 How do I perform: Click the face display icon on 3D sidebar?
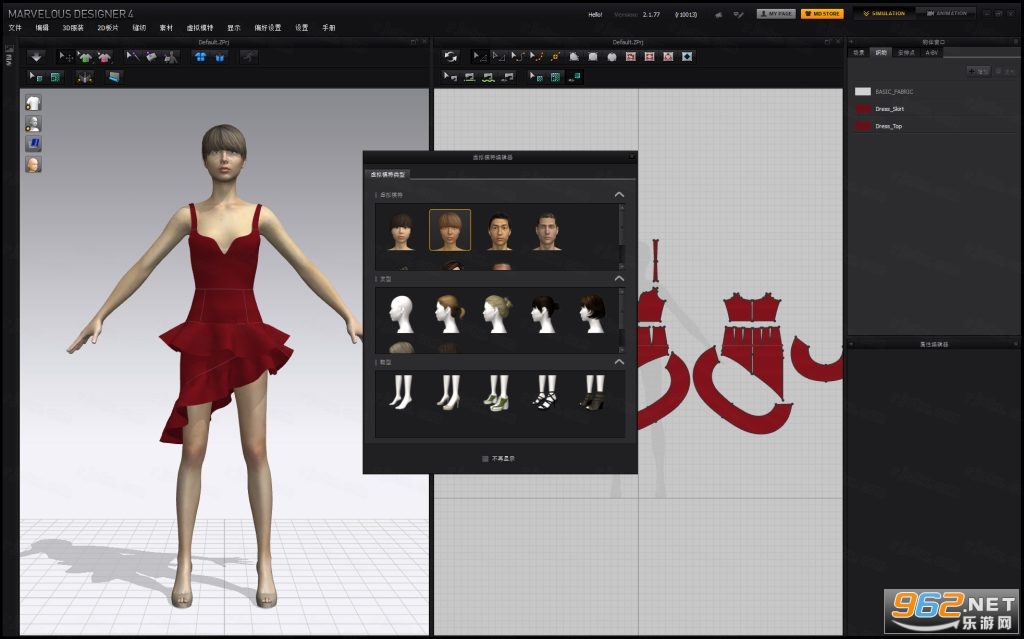coord(33,164)
